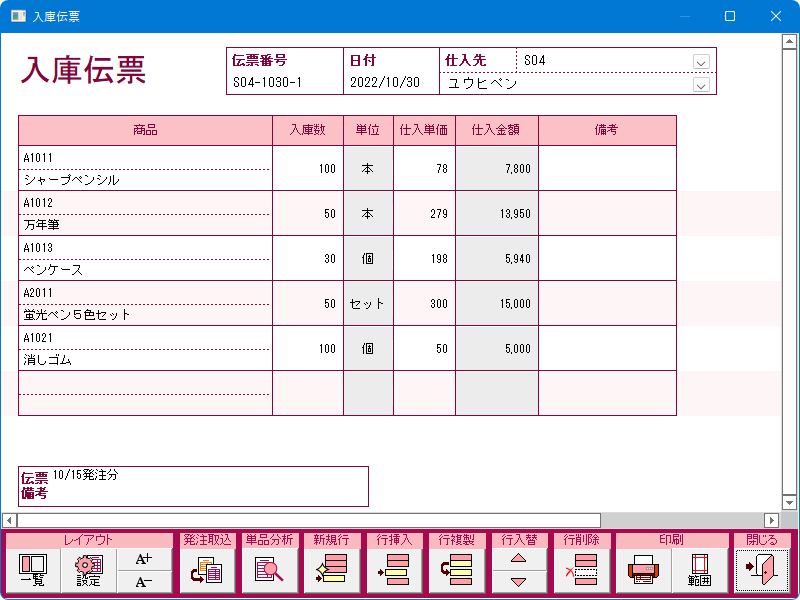Decrease font size with A− button
The image size is (800, 600).
144,582
